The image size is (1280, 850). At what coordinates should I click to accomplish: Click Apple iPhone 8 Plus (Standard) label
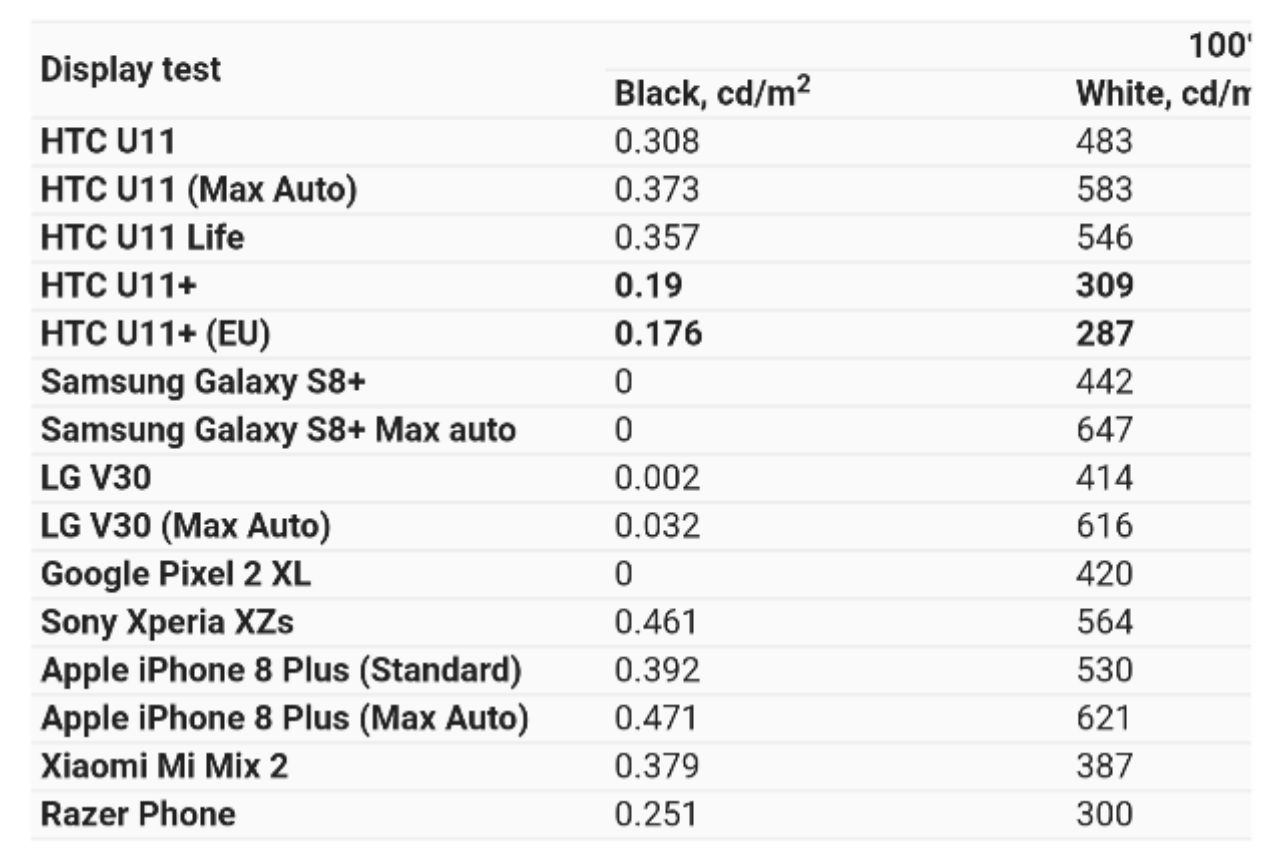(x=281, y=671)
